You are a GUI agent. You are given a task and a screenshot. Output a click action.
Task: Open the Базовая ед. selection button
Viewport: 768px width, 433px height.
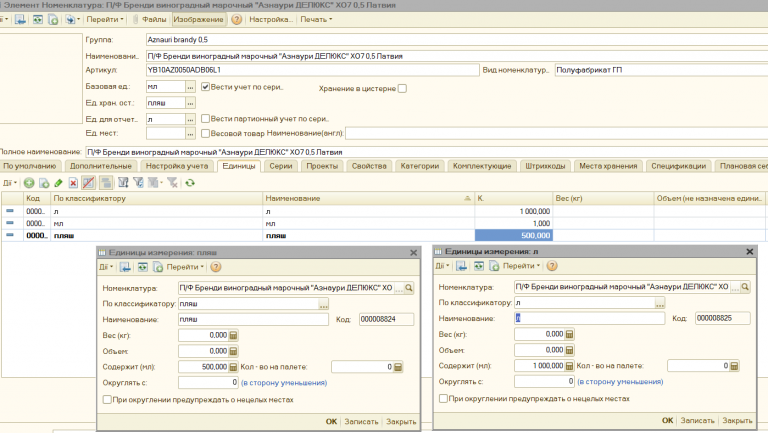tap(191, 87)
